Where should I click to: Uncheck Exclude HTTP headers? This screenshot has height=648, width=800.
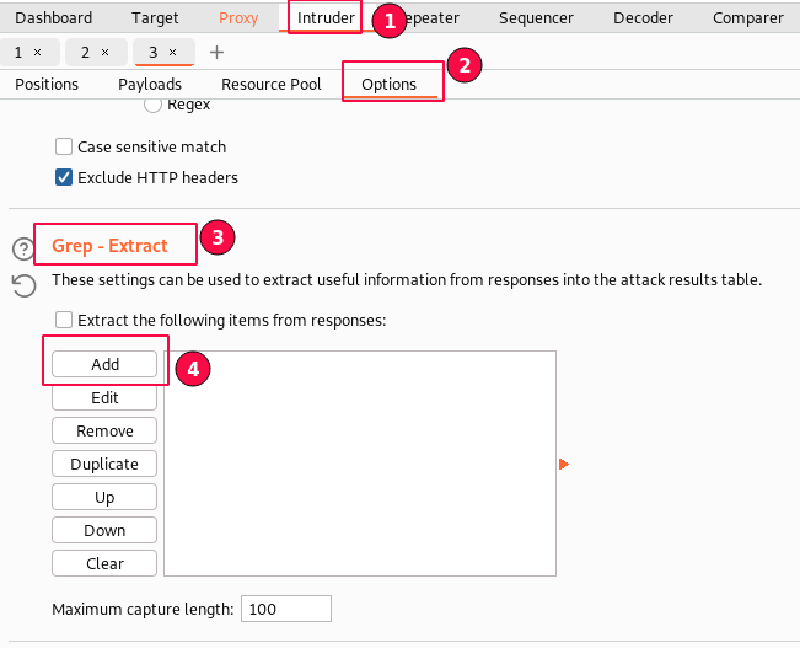[x=64, y=178]
